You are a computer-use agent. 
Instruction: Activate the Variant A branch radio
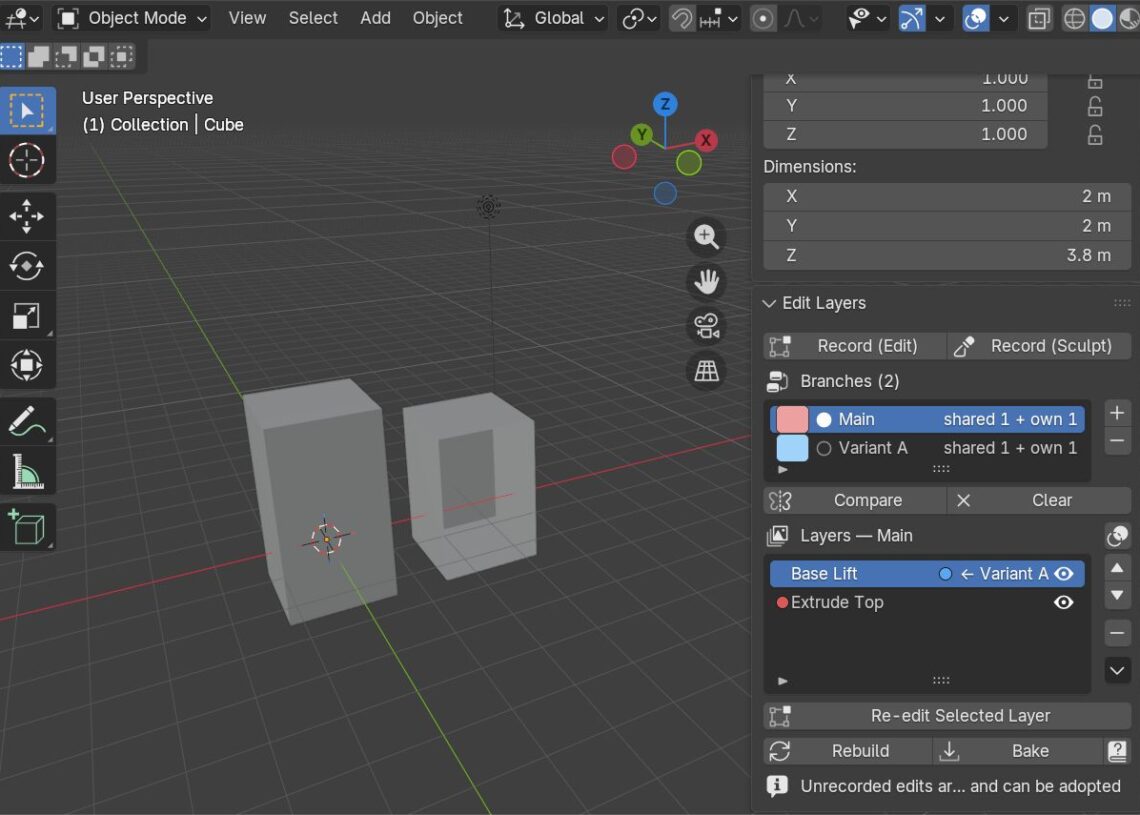pos(824,449)
